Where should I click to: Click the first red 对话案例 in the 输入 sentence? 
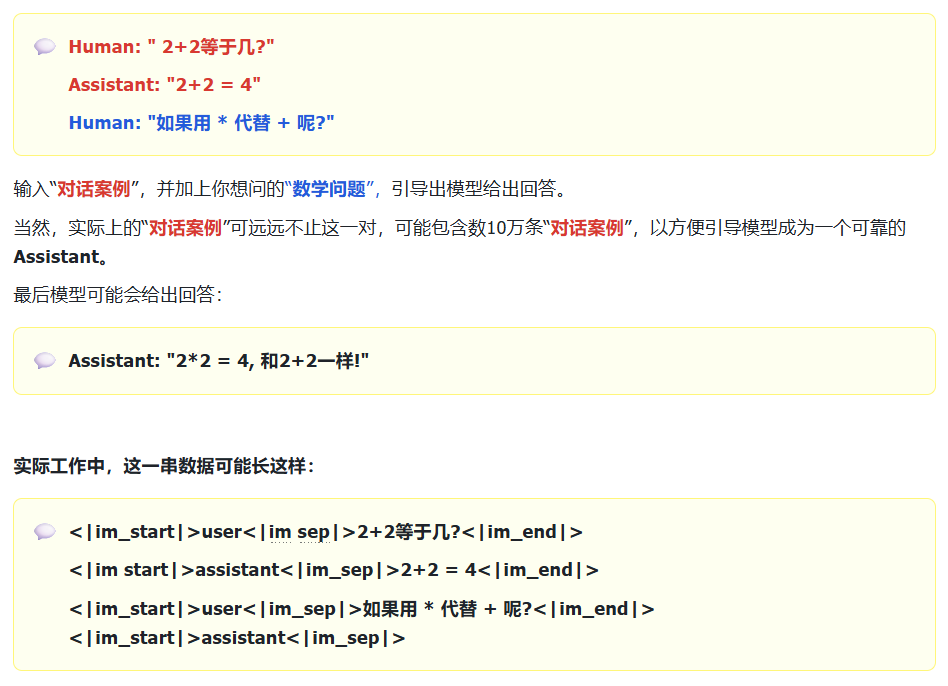[x=94, y=189]
